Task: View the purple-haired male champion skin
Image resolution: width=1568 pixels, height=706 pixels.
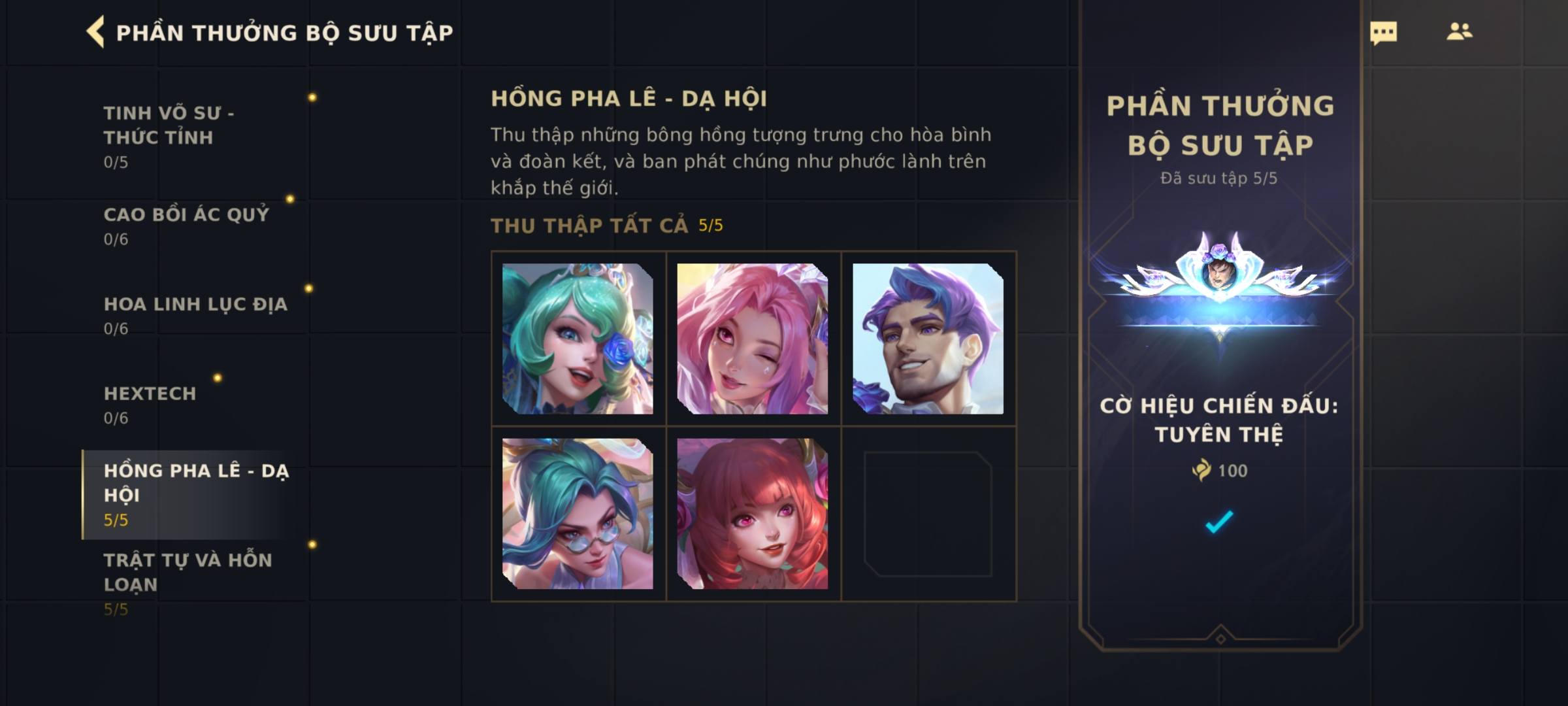Action: pyautogui.click(x=928, y=339)
